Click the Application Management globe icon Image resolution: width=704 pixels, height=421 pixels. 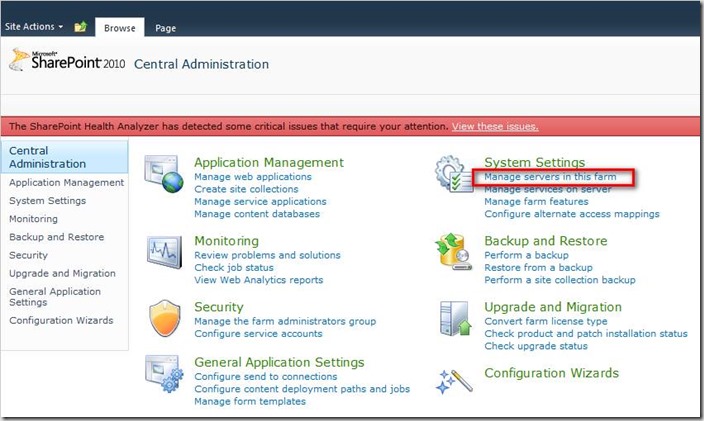pyautogui.click(x=164, y=174)
